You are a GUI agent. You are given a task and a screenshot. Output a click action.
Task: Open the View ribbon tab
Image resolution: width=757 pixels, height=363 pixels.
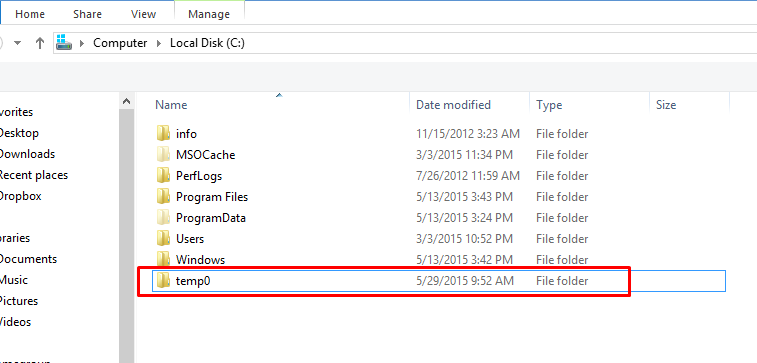tap(143, 14)
